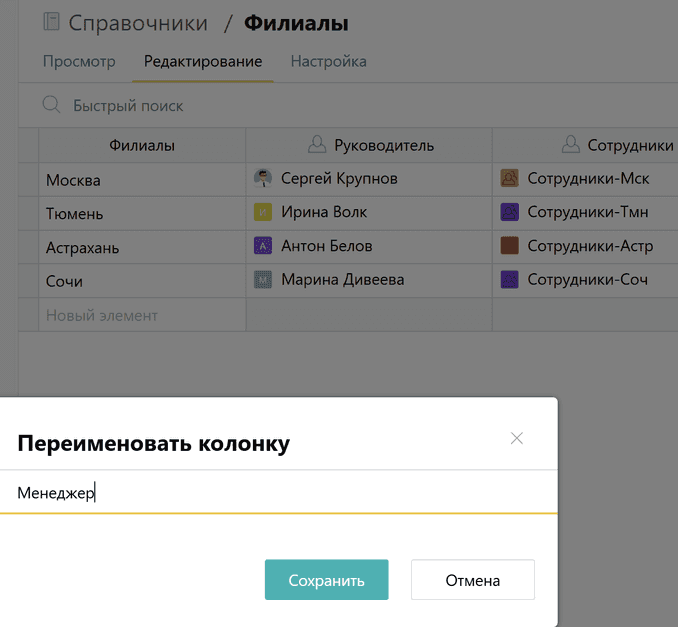The height and width of the screenshot is (627, 678).
Task: Click Марина Дивеева's avatar icon
Action: (263, 280)
